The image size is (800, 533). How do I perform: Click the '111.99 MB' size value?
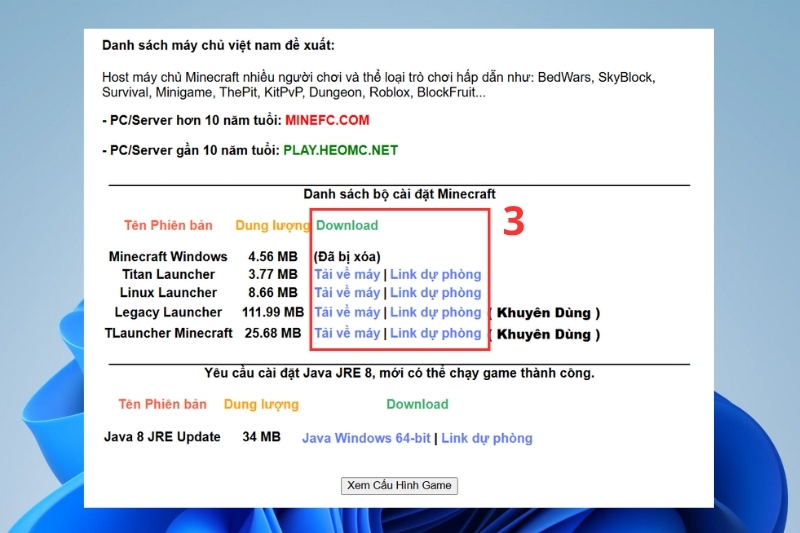[273, 312]
